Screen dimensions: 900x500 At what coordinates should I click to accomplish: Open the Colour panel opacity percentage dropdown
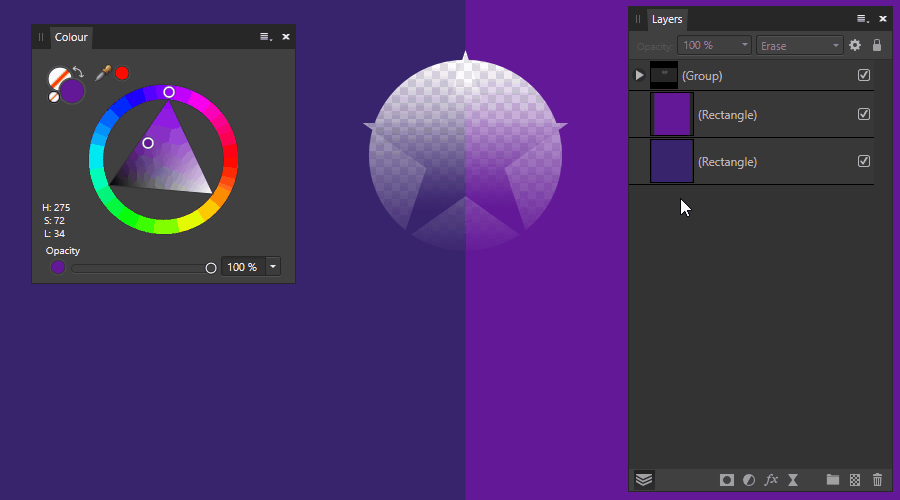[x=273, y=267]
